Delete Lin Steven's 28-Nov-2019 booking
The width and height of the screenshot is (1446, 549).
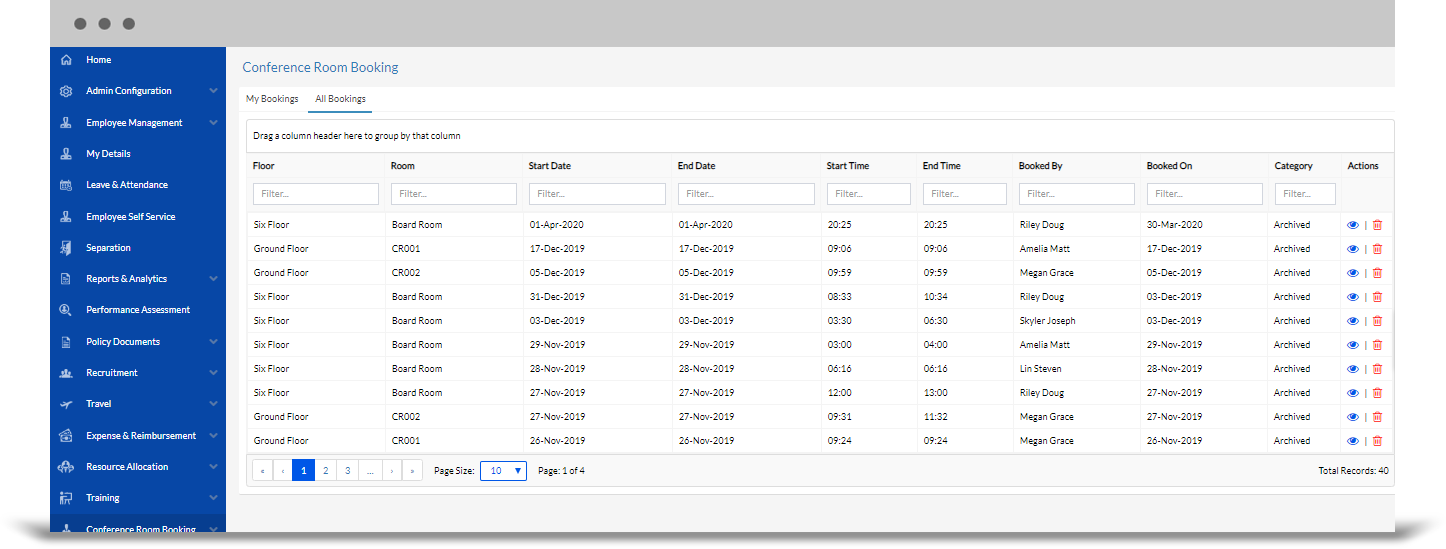point(1377,369)
